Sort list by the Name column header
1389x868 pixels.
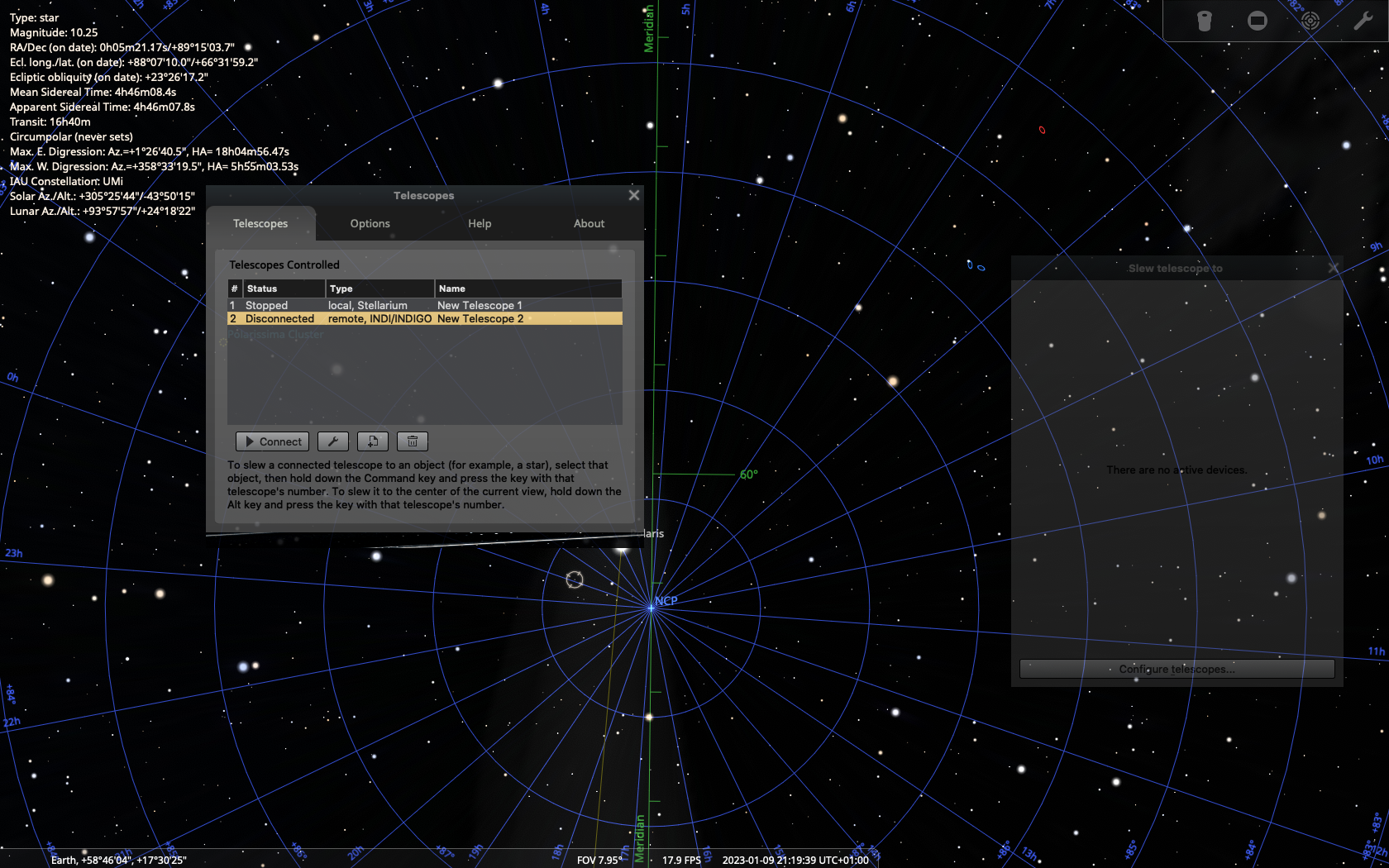pyautogui.click(x=451, y=288)
